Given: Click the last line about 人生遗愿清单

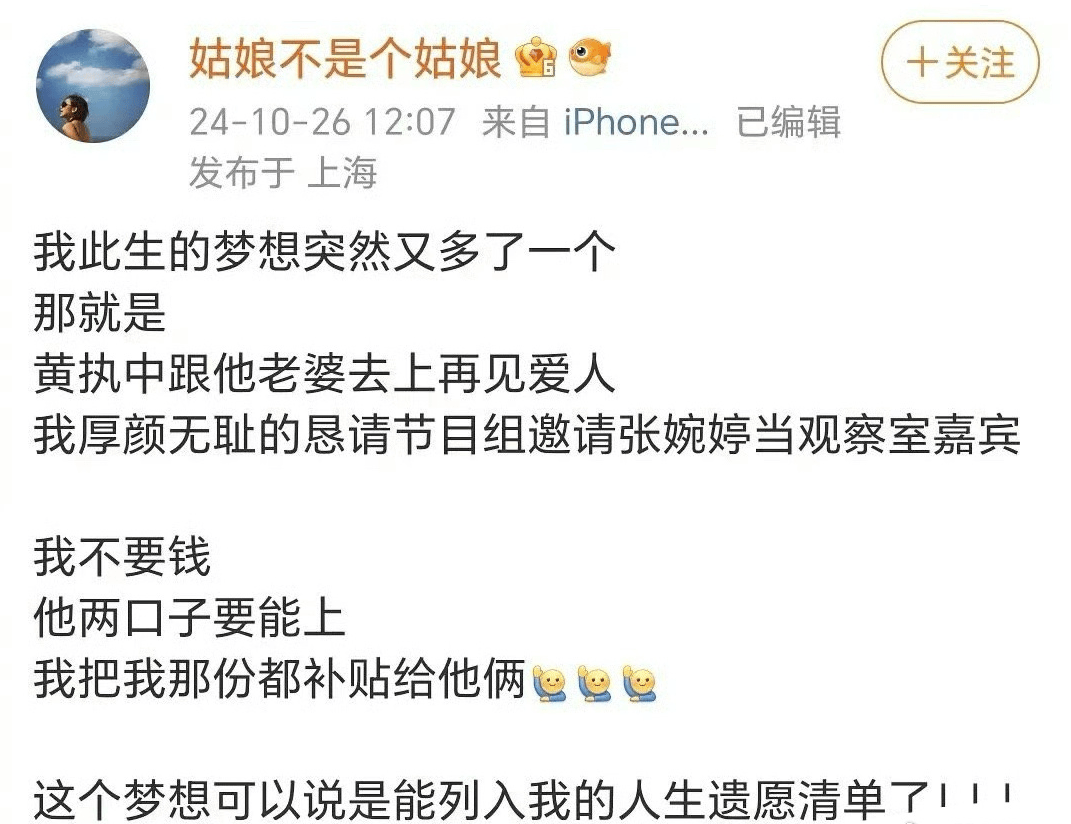Looking at the screenshot, I should click(x=523, y=799).
